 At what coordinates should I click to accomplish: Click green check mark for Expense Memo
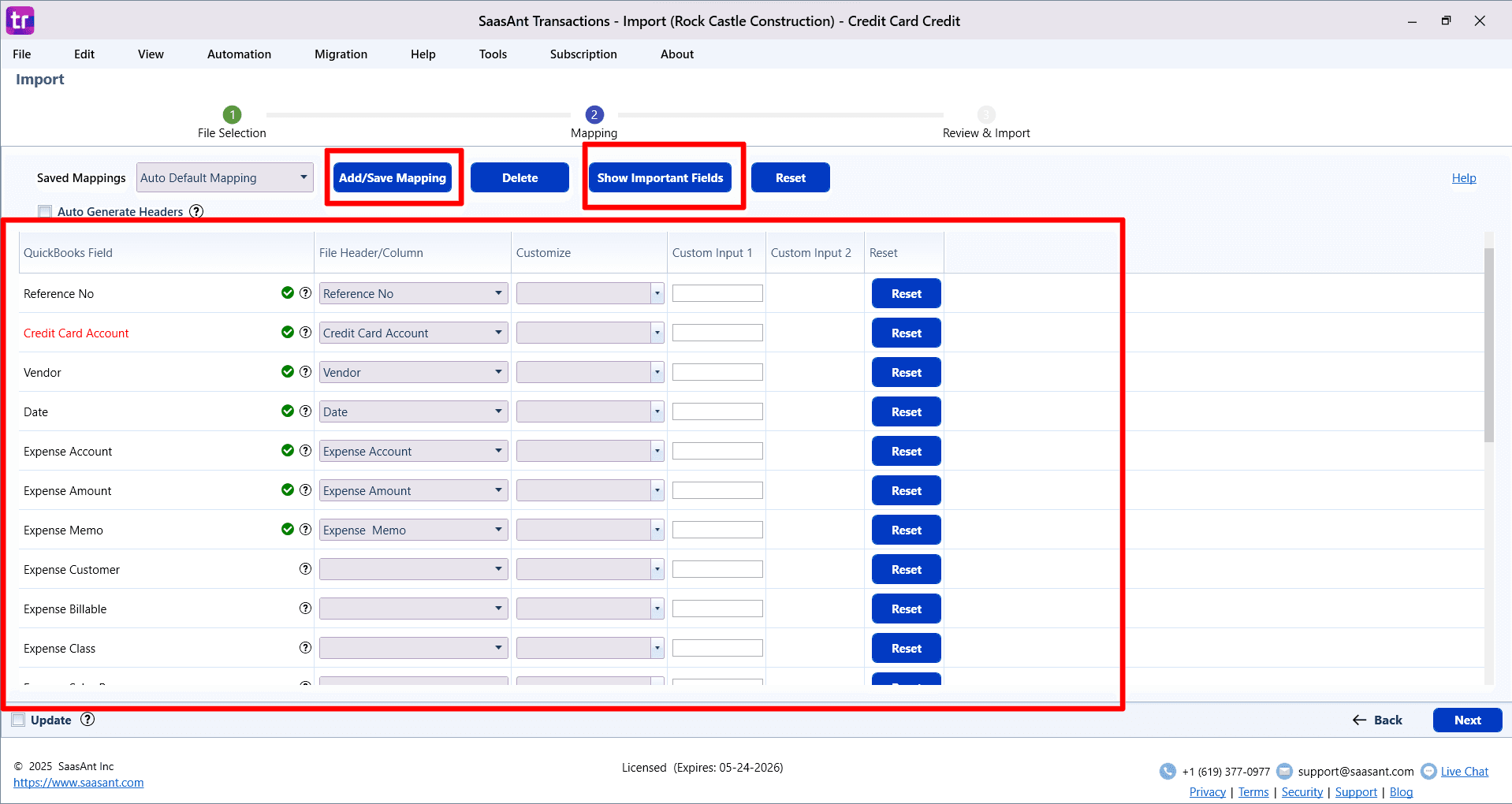288,530
